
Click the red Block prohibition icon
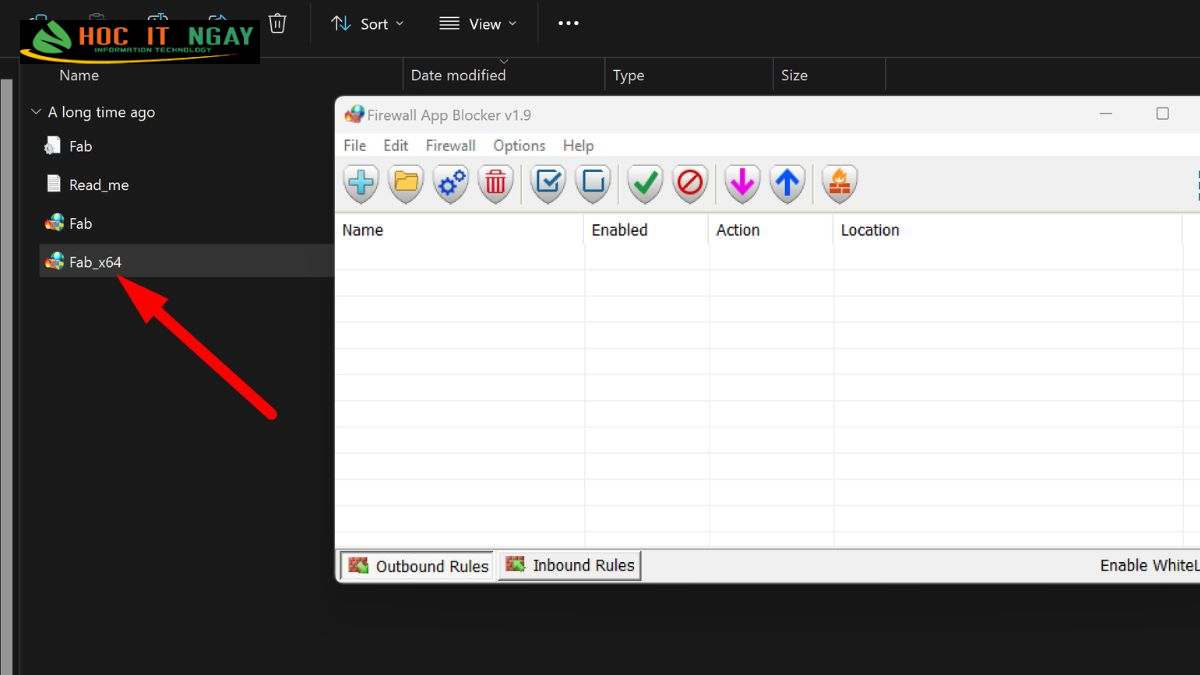pos(690,184)
